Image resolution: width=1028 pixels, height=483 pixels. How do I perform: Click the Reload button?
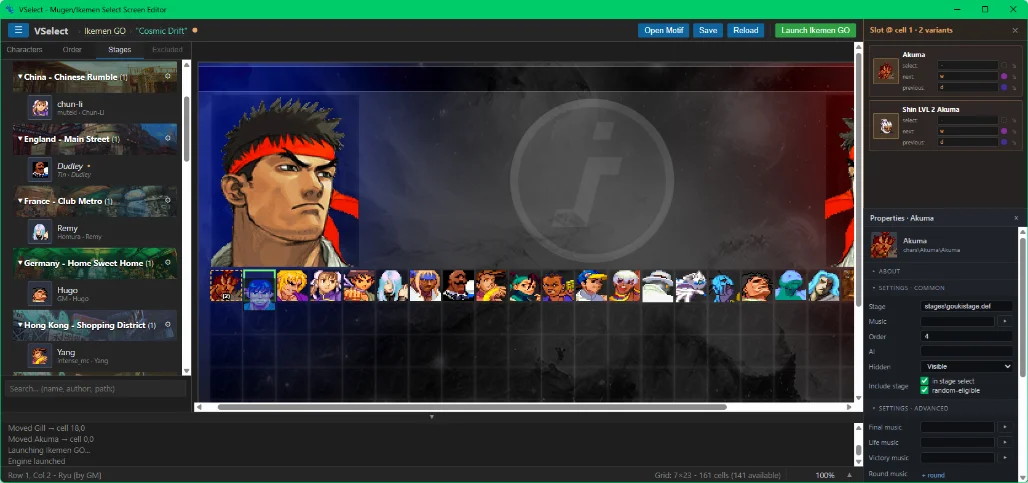pos(745,30)
